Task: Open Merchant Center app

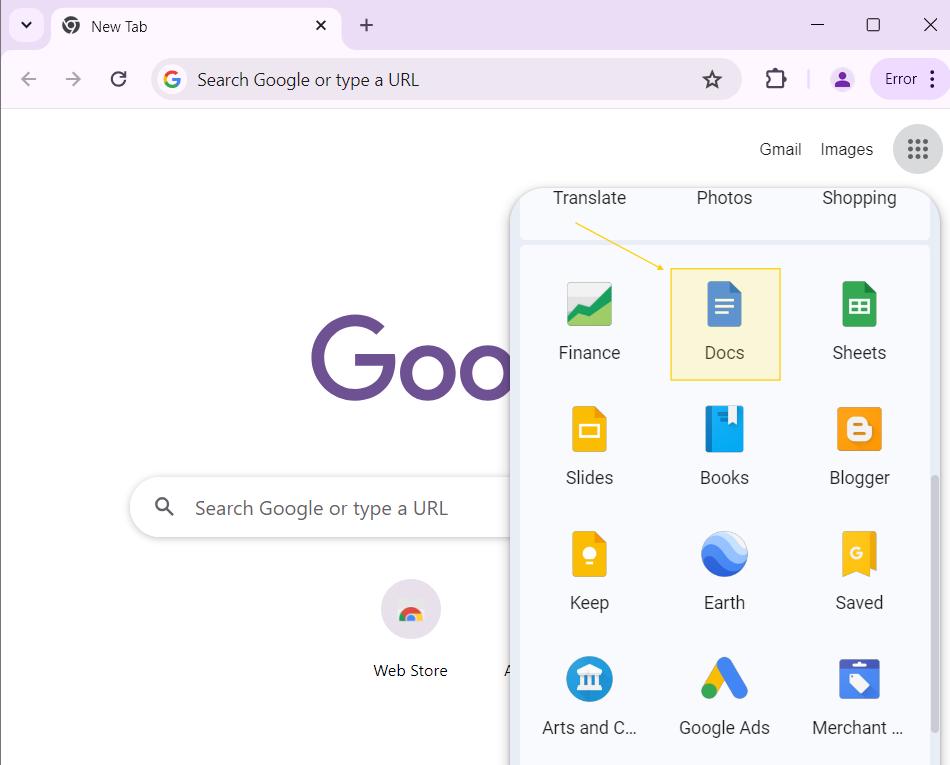Action: tap(859, 697)
